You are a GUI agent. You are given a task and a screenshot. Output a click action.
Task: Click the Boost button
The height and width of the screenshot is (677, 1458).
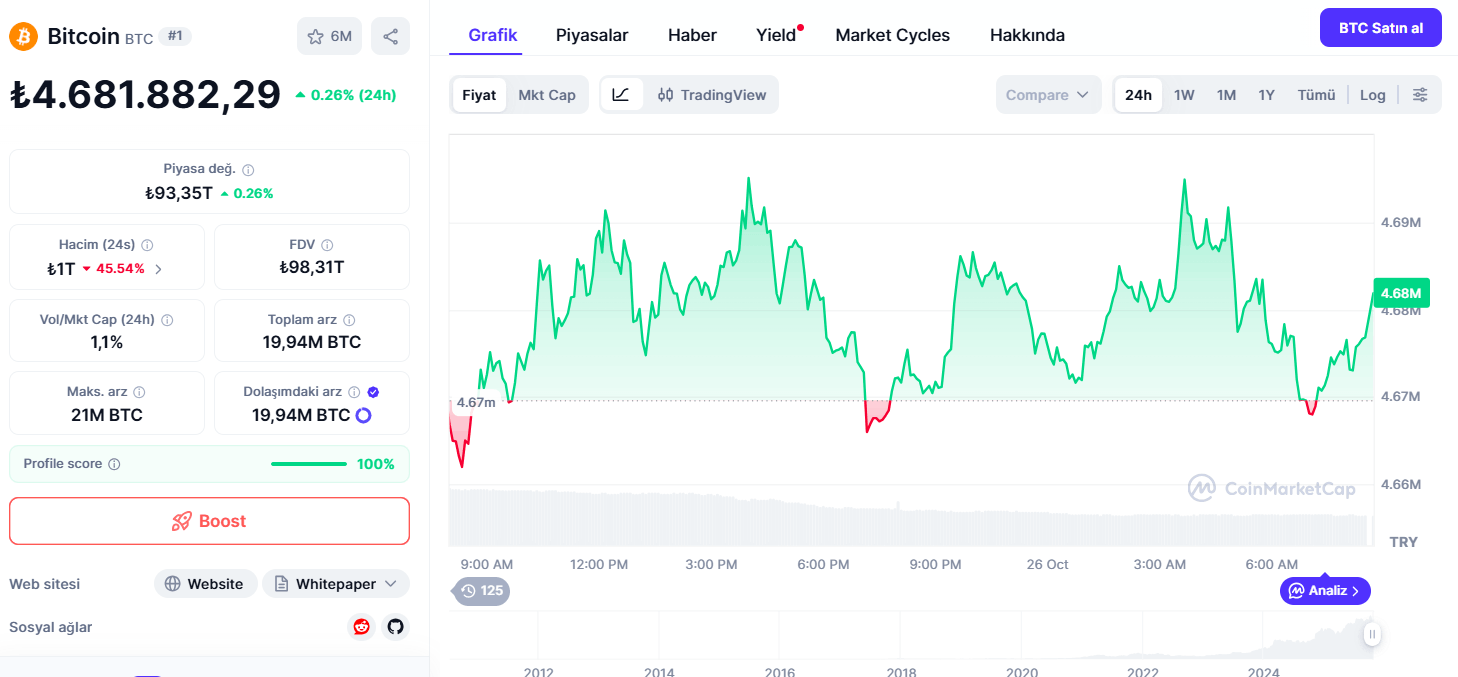(x=209, y=521)
